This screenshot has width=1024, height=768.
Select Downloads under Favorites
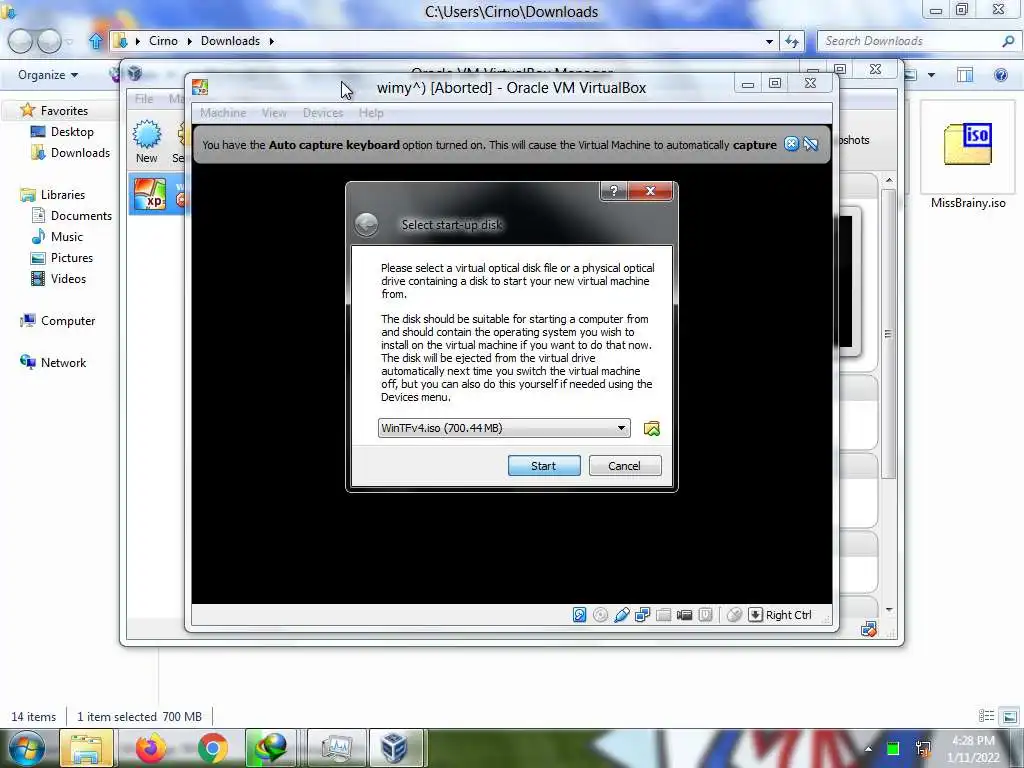[x=80, y=153]
